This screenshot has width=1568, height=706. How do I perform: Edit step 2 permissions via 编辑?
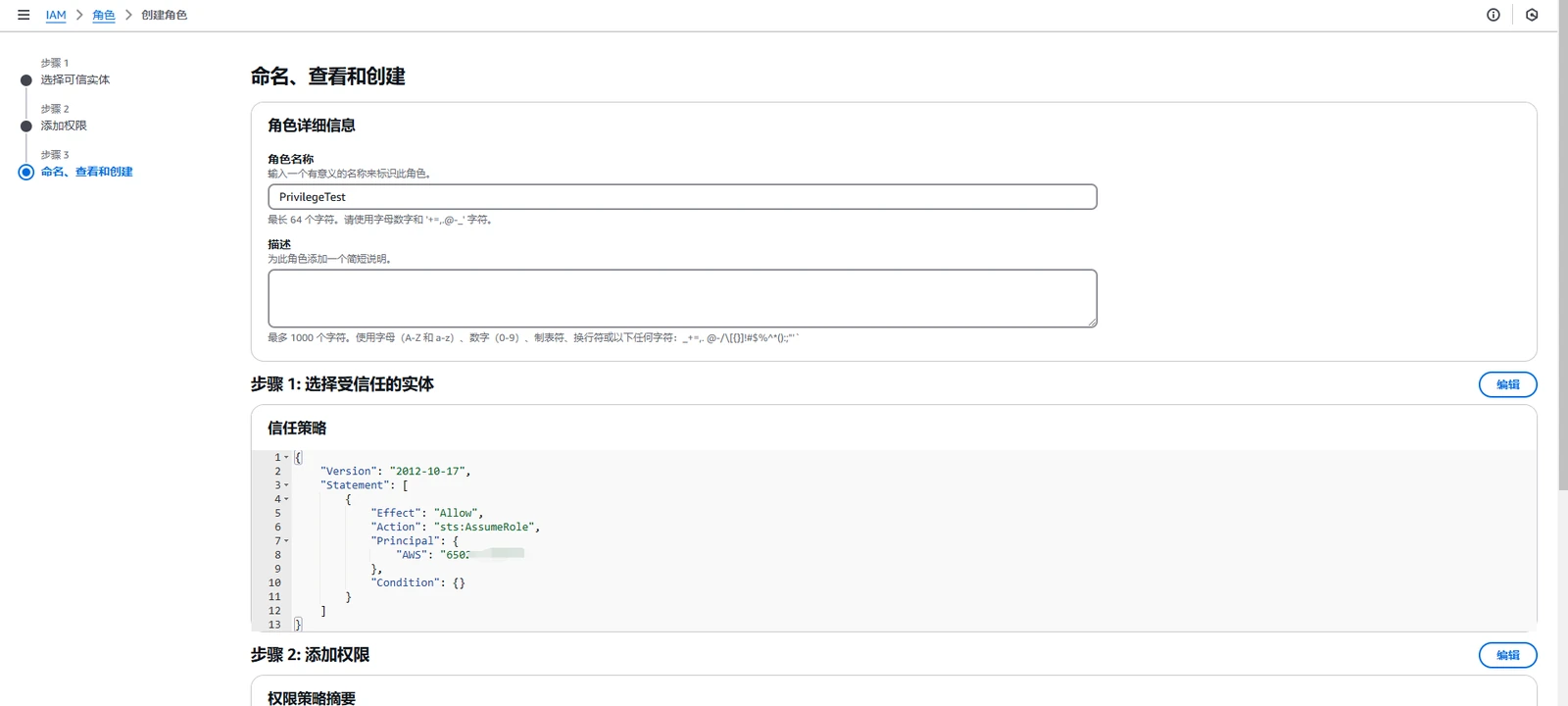click(1507, 655)
